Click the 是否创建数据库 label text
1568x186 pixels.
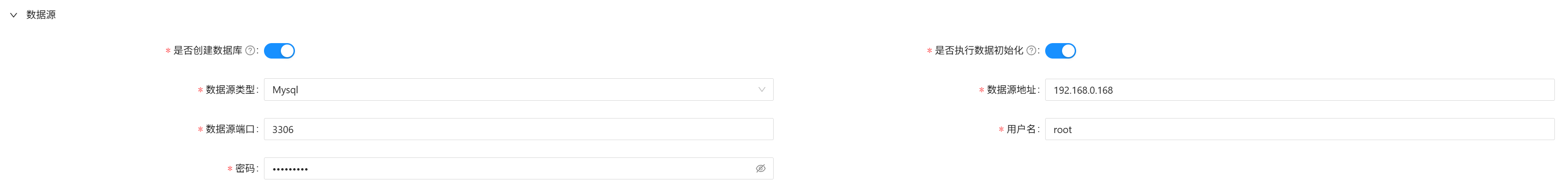coord(208,51)
